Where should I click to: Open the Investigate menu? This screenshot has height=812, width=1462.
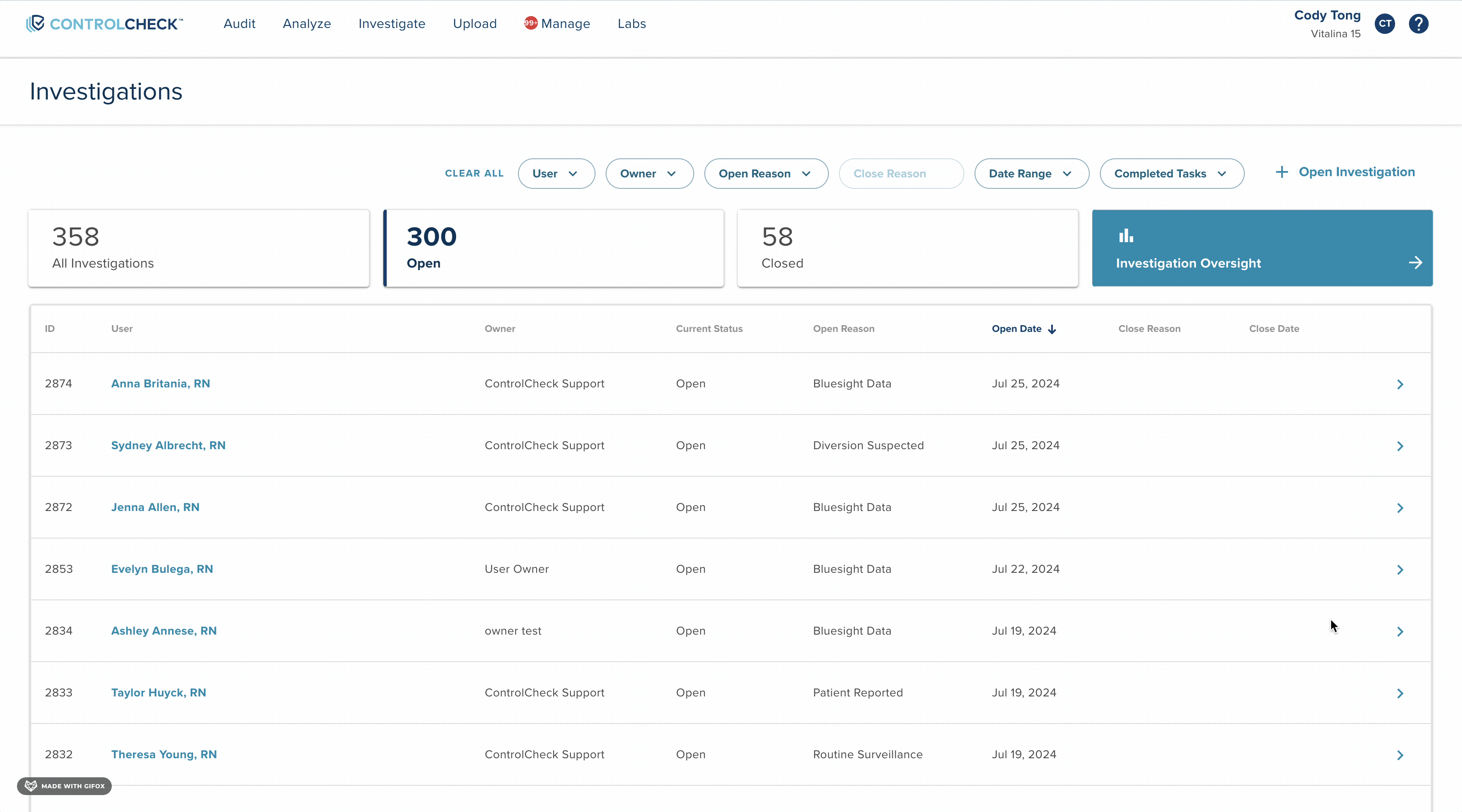point(392,24)
